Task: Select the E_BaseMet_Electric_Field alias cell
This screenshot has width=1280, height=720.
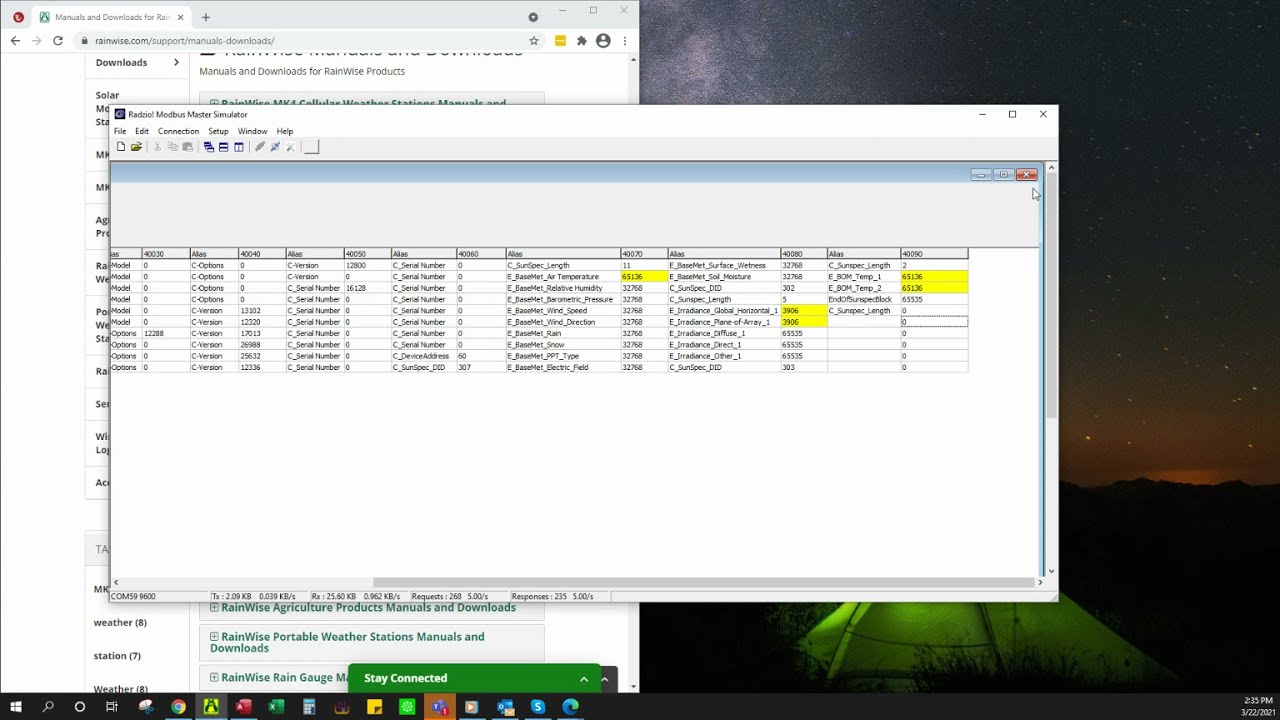Action: [563, 367]
